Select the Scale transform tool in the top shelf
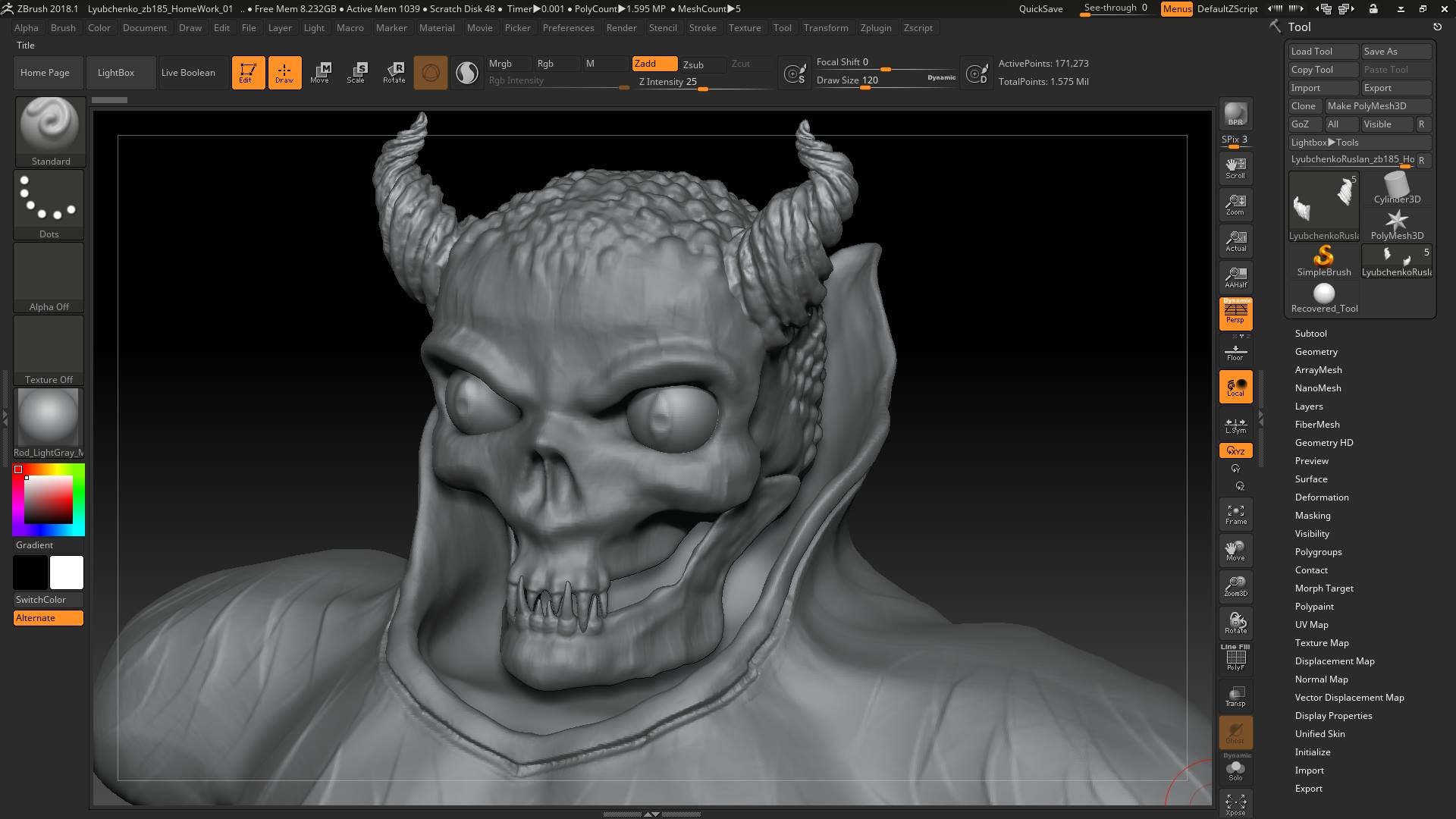Viewport: 1456px width, 819px height. (x=356, y=73)
